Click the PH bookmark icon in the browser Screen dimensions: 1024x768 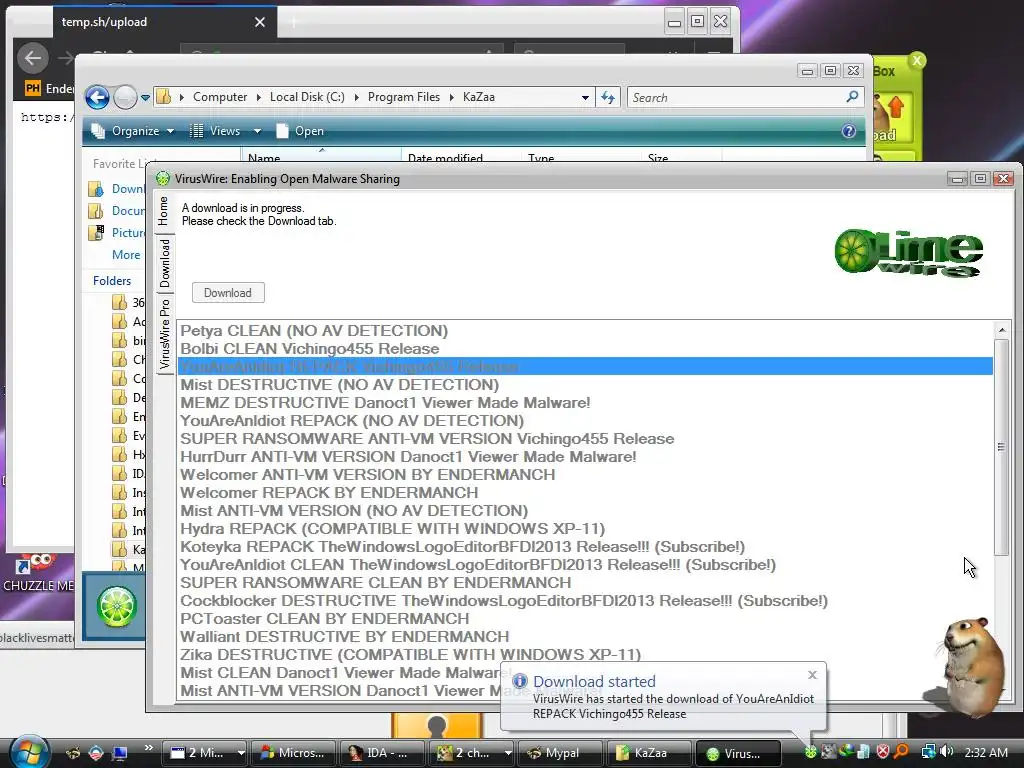click(x=33, y=88)
